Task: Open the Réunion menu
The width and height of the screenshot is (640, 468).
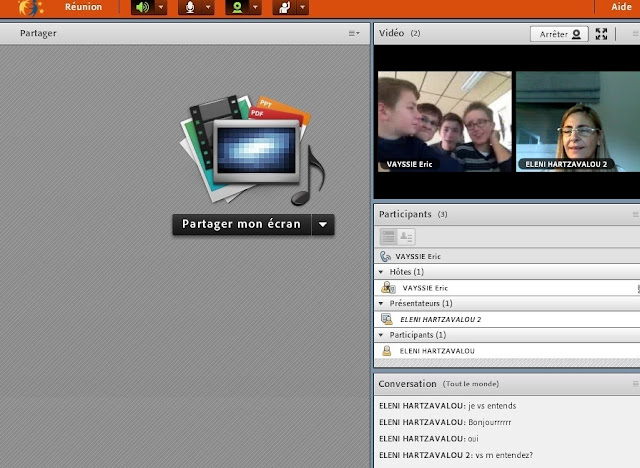Action: tap(83, 7)
